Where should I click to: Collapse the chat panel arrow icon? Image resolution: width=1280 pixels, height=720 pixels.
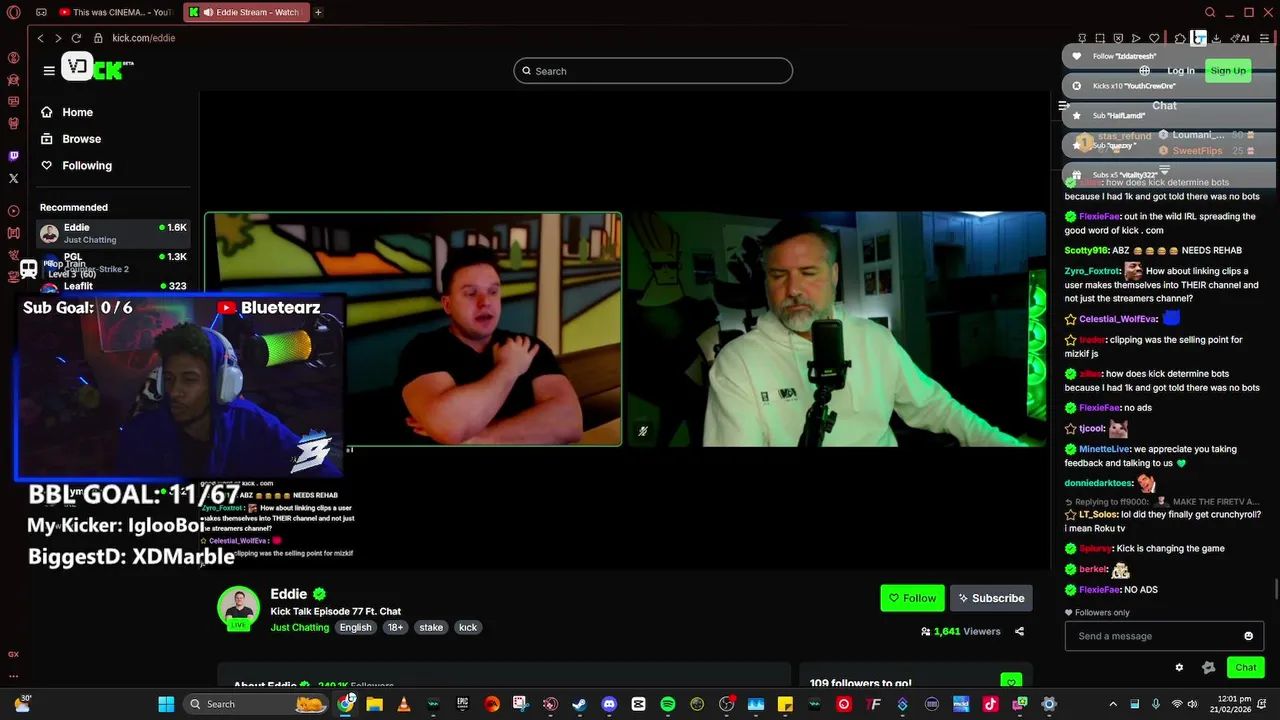click(x=1064, y=105)
